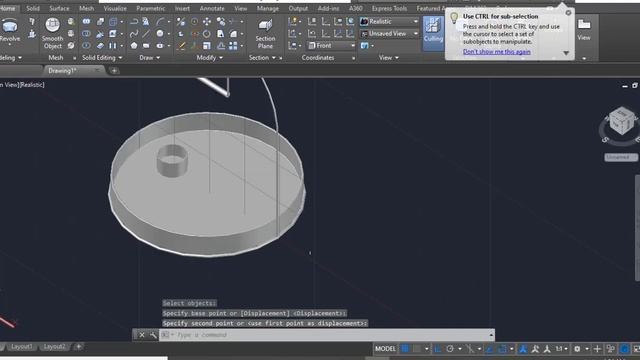Expand the Modify panel
Screen dimensions: 640x360
click(210, 58)
